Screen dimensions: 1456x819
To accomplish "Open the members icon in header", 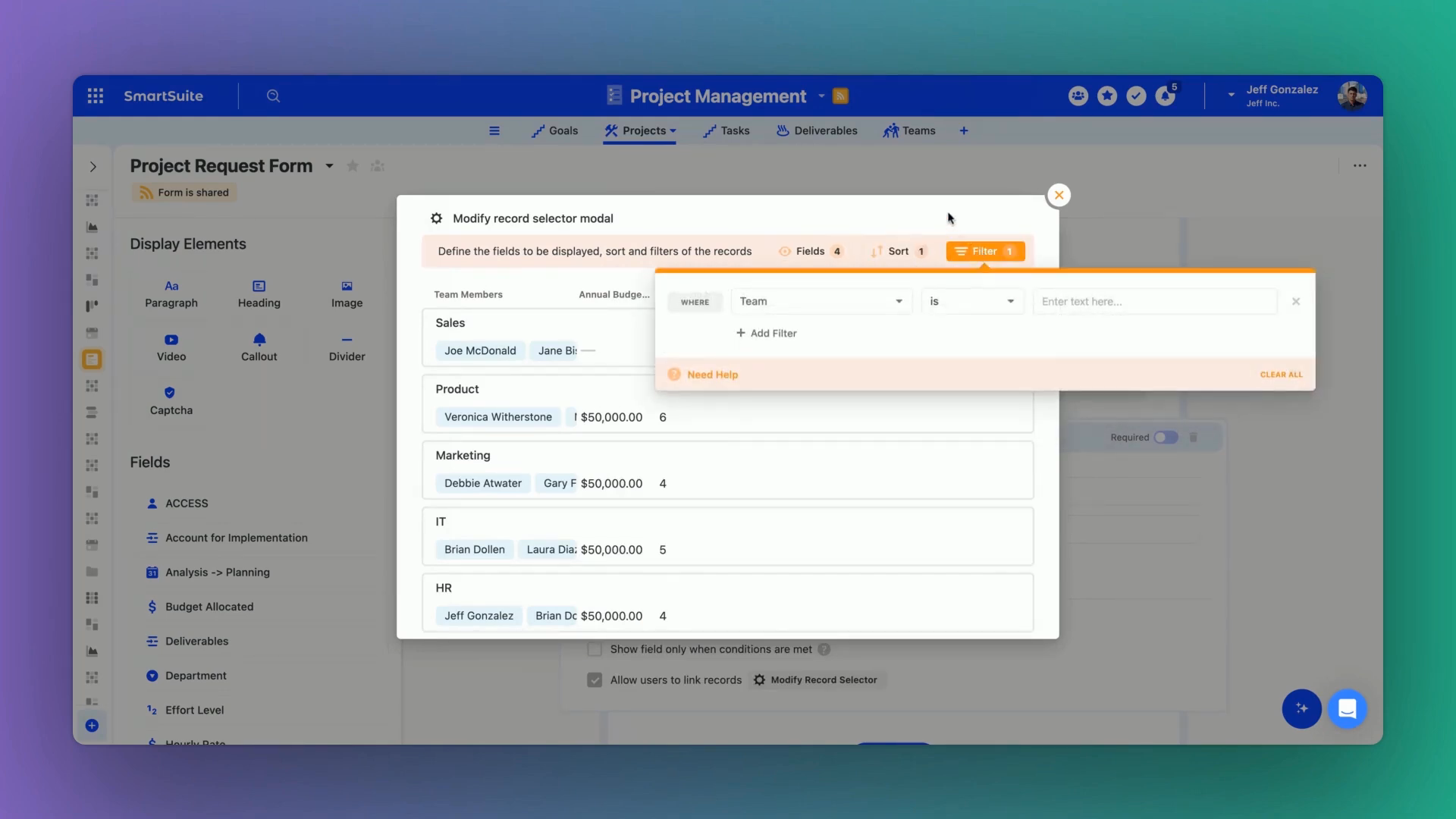I will 1078,96.
